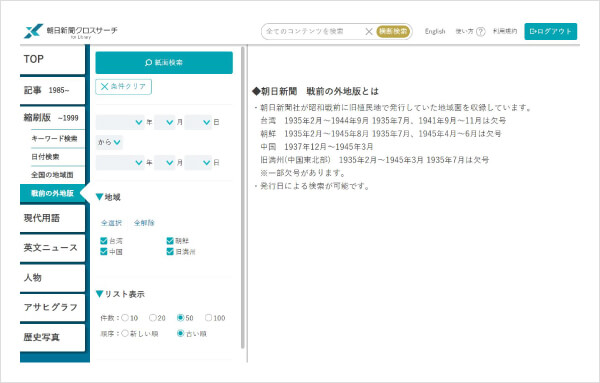Open the アサヒグラフ tab

pos(52,307)
